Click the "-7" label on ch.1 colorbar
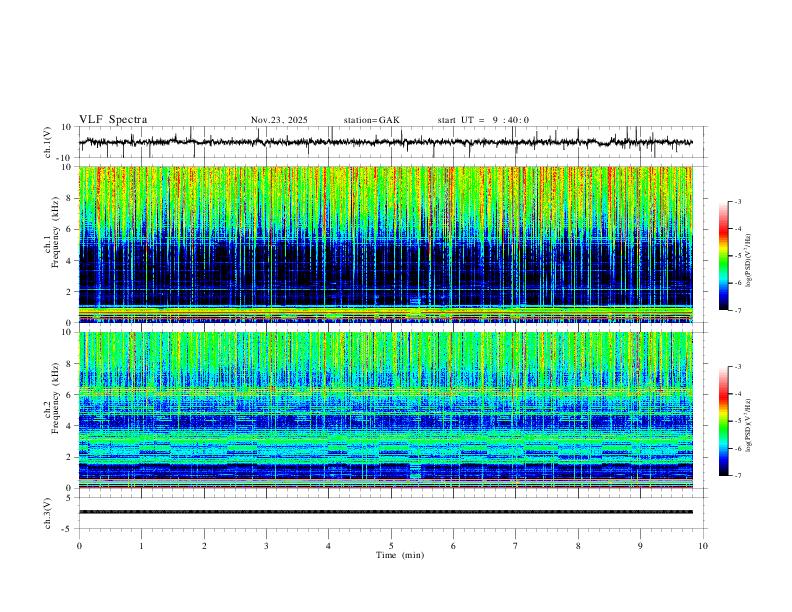This screenshot has height=612, width=792. coord(738,310)
